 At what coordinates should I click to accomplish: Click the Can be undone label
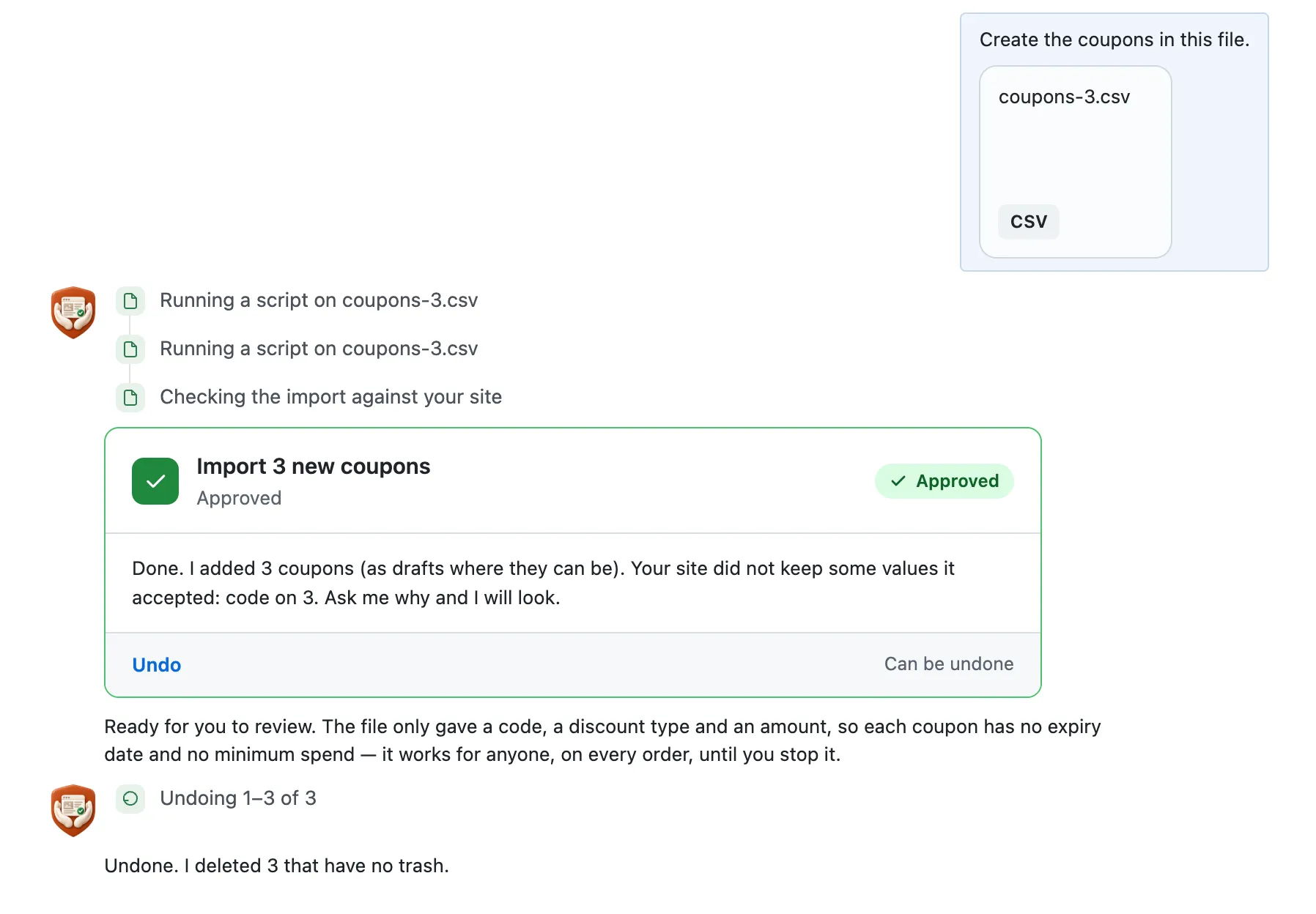[949, 664]
